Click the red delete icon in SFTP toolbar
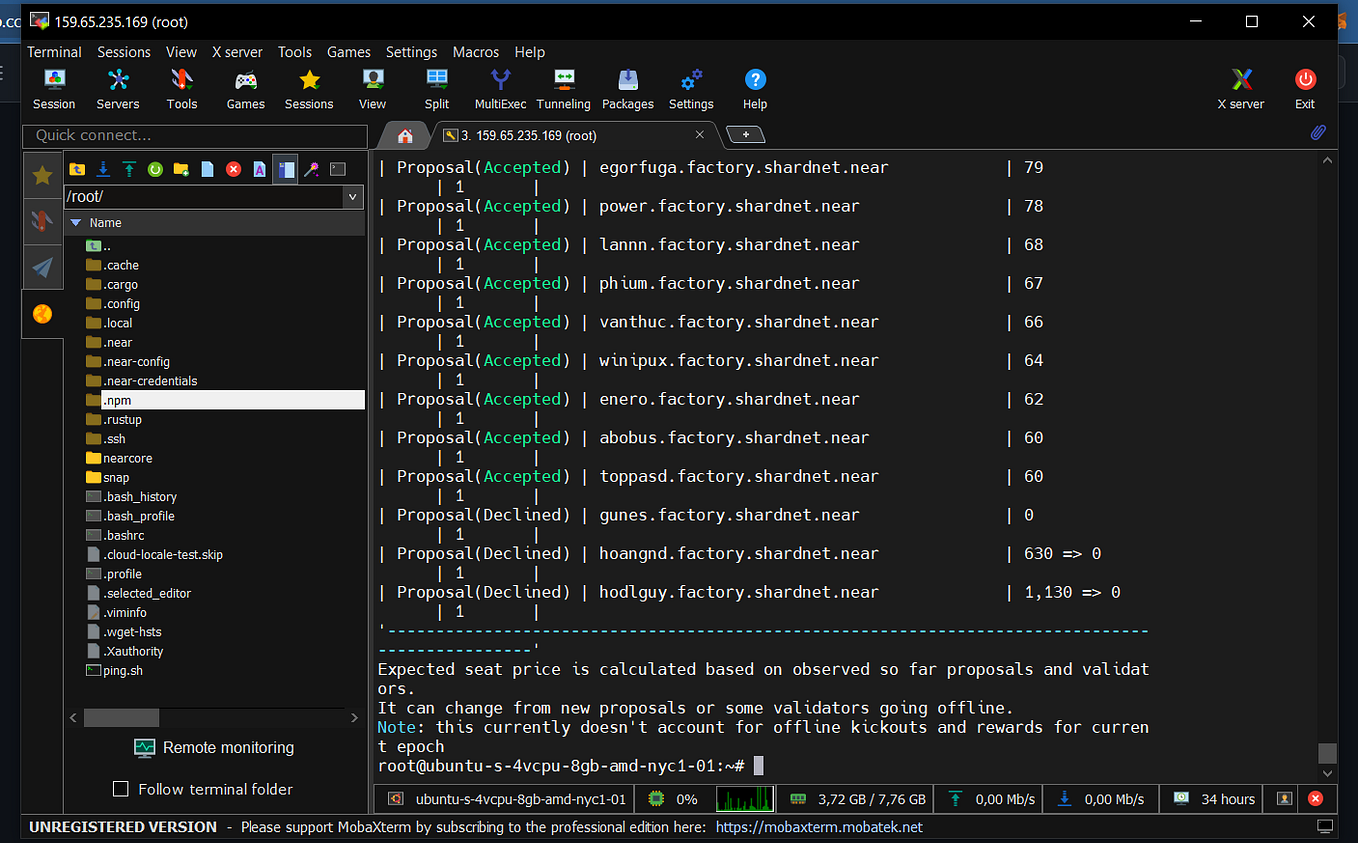The height and width of the screenshot is (843, 1358). pos(233,170)
